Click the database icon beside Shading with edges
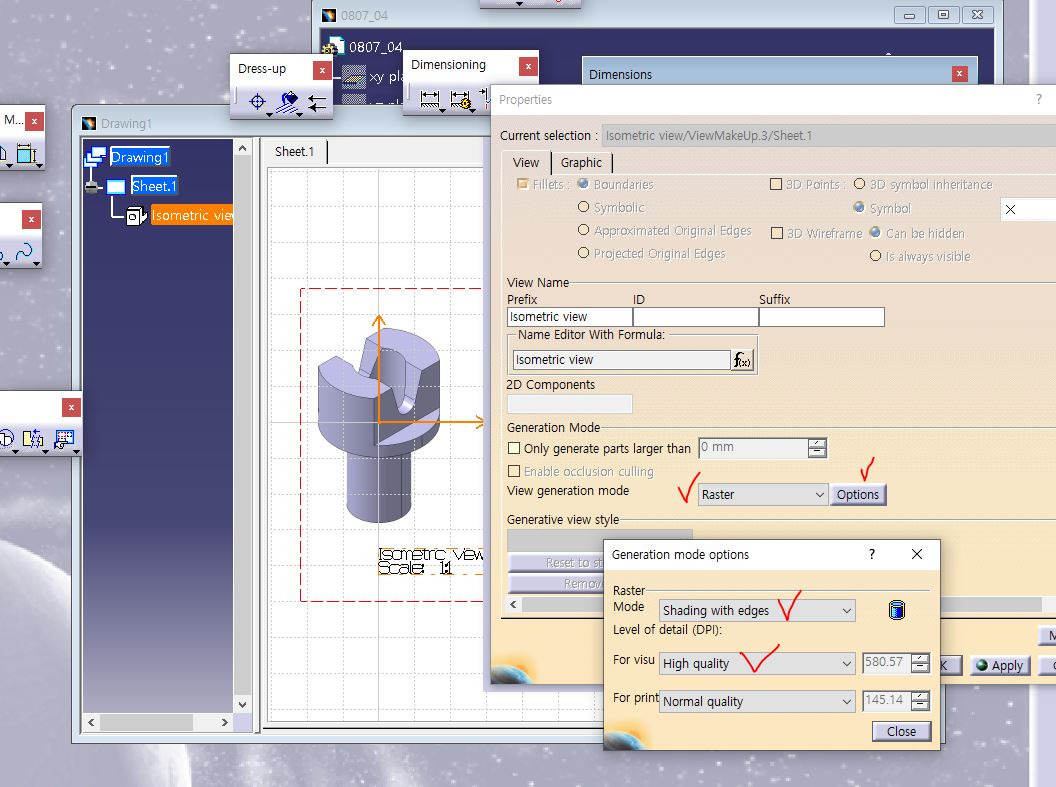This screenshot has width=1056, height=787. point(896,610)
